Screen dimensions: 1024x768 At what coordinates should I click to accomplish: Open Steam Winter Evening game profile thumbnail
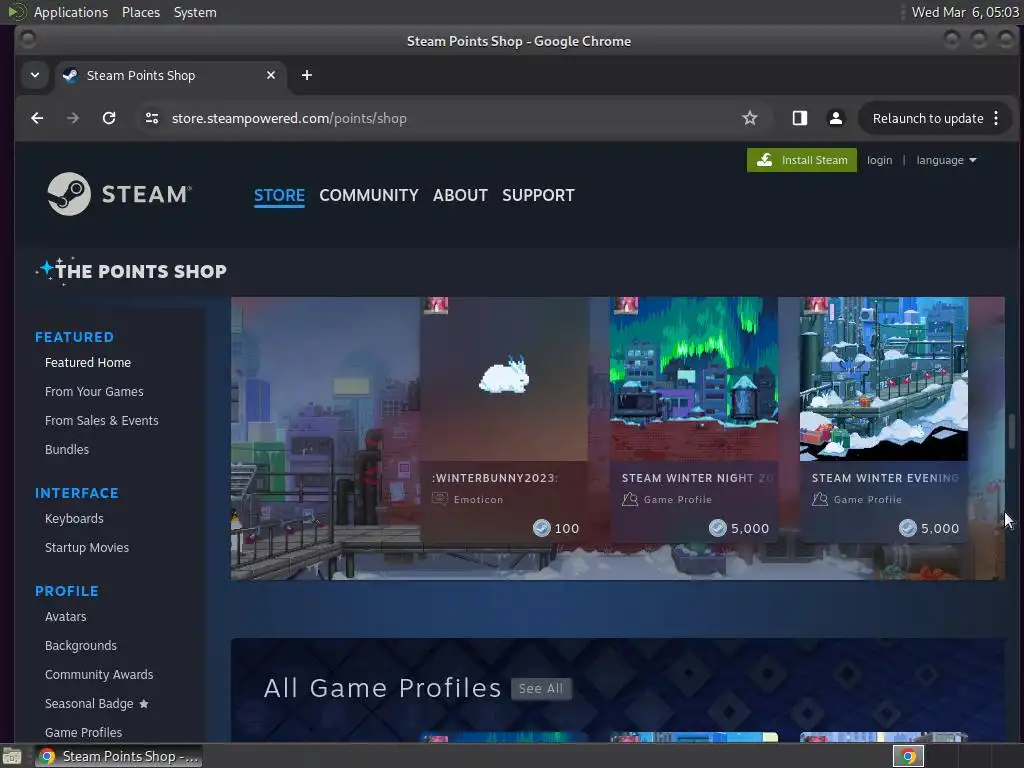point(884,379)
